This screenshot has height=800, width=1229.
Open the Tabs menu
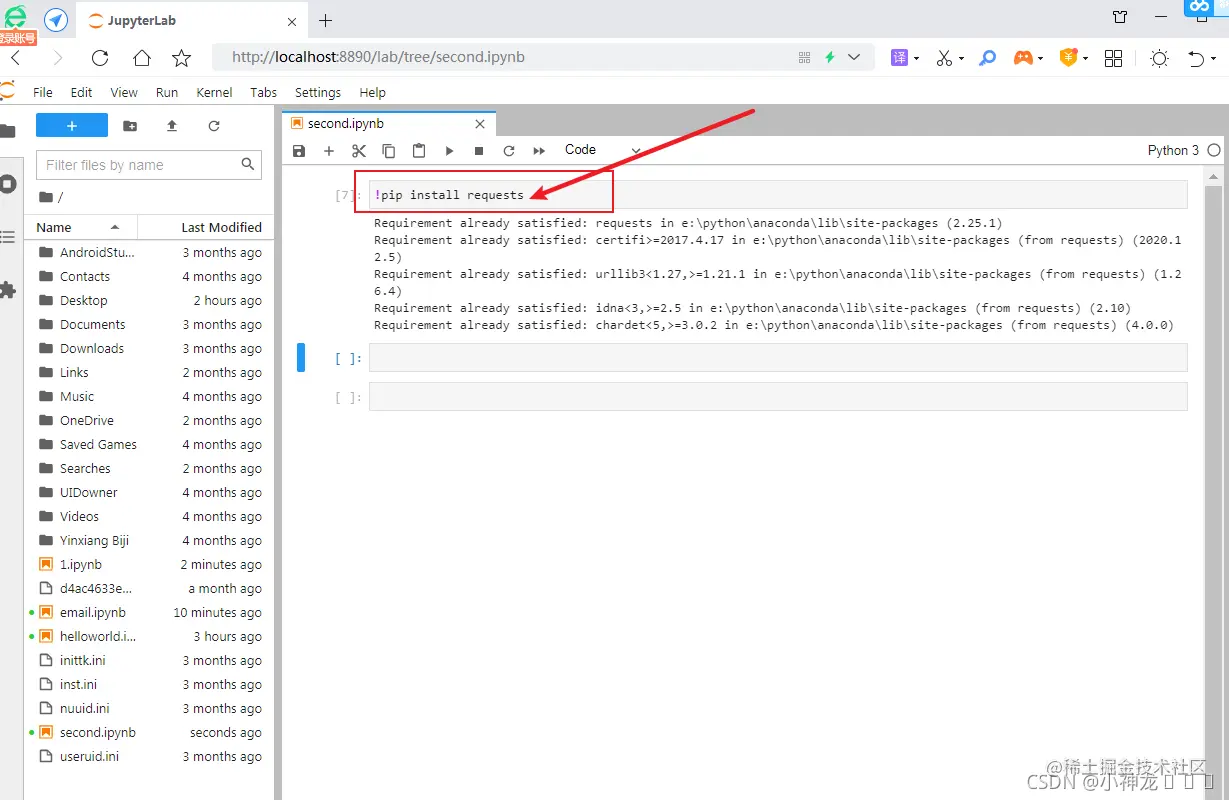tap(264, 92)
